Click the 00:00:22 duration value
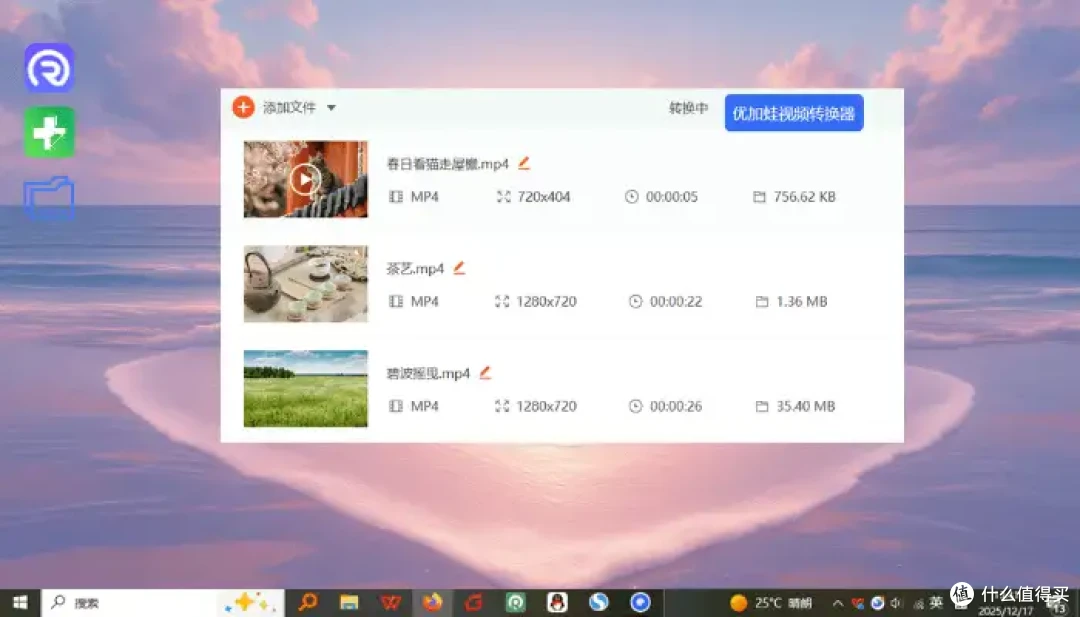This screenshot has height=617, width=1080. (x=676, y=302)
